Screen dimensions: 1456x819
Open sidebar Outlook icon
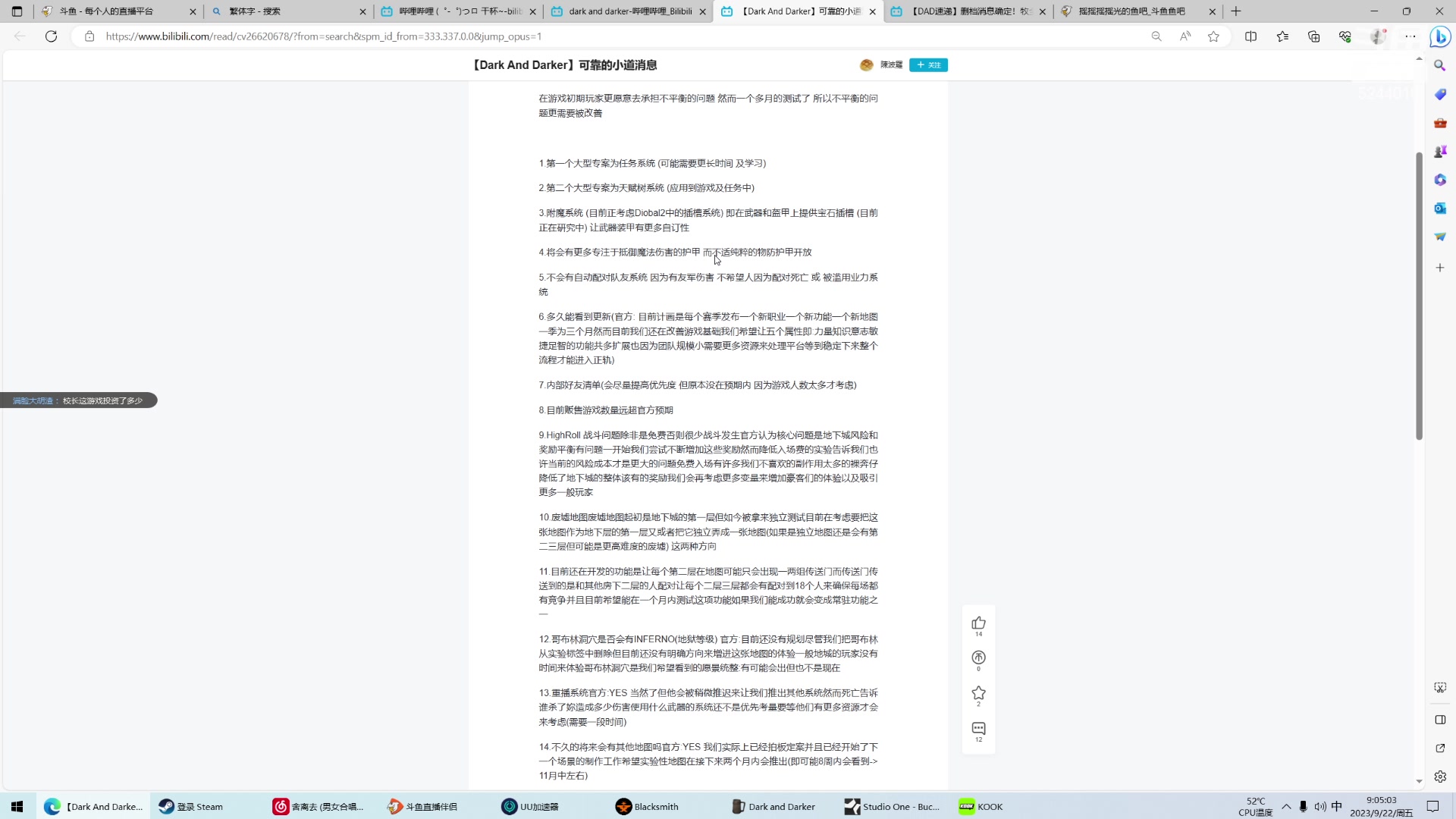pos(1440,209)
